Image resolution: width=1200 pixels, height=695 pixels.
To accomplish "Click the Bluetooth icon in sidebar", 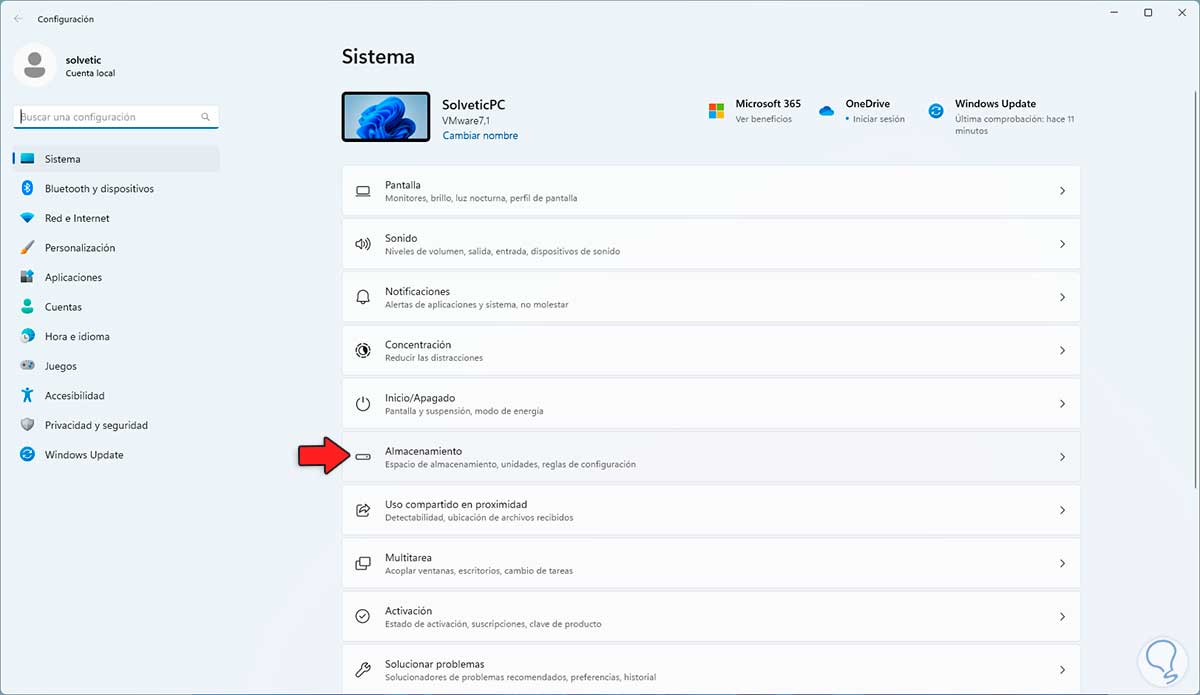I will point(27,188).
